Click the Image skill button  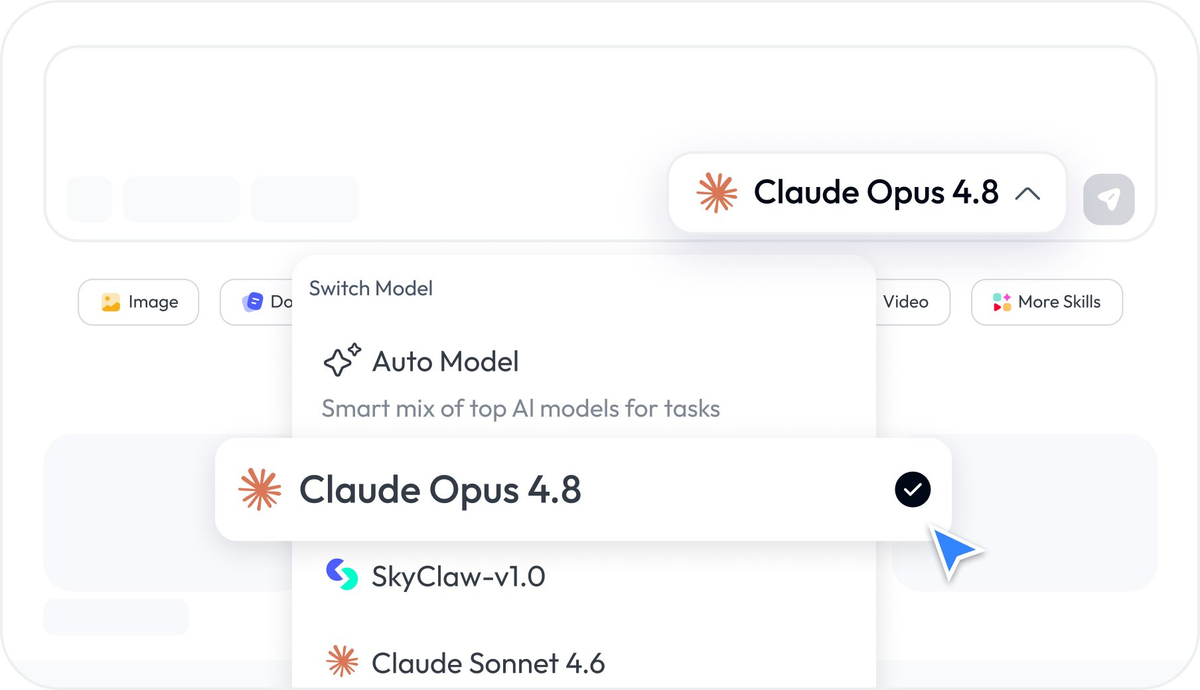tap(139, 302)
